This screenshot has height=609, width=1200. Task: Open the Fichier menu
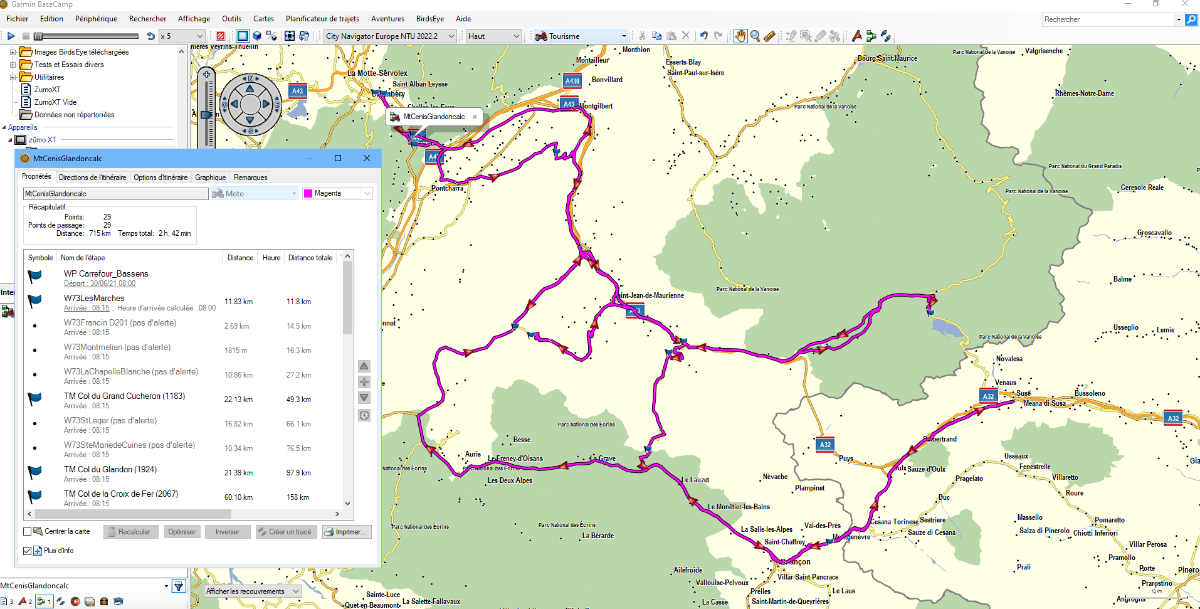17,19
